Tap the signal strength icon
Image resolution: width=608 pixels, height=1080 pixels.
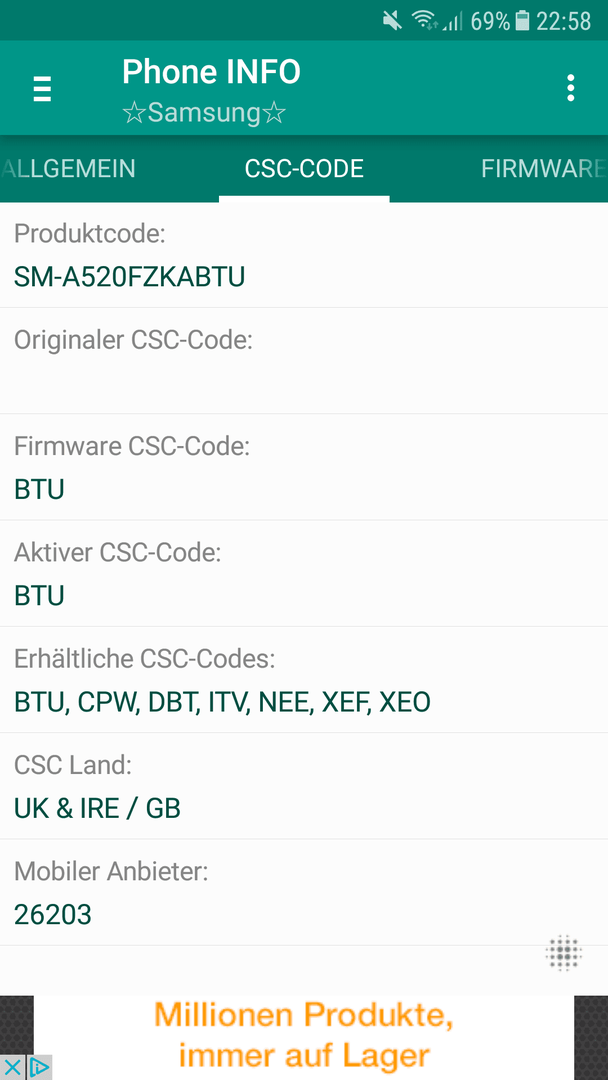[452, 22]
